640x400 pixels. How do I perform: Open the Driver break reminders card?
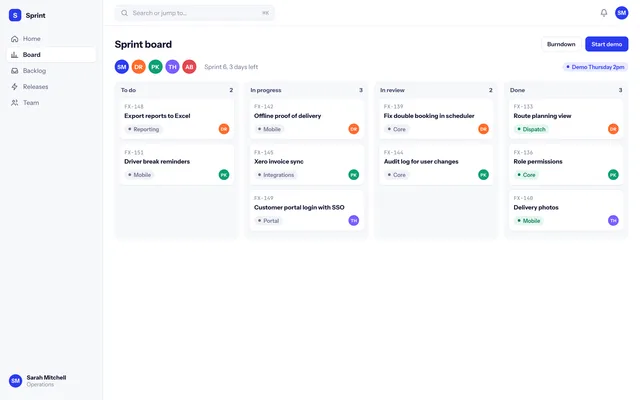[x=177, y=164]
